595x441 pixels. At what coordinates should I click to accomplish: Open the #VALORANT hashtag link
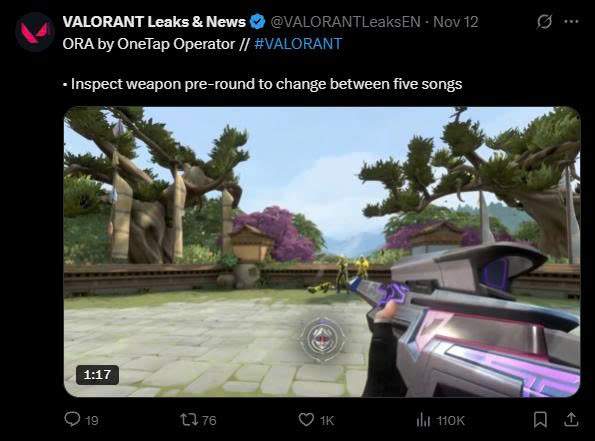(x=298, y=44)
